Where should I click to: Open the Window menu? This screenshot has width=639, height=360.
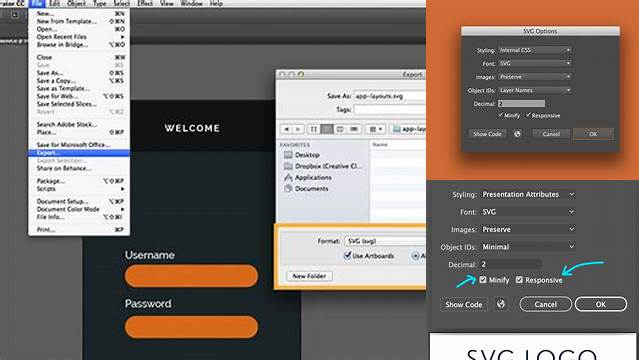tap(192, 4)
